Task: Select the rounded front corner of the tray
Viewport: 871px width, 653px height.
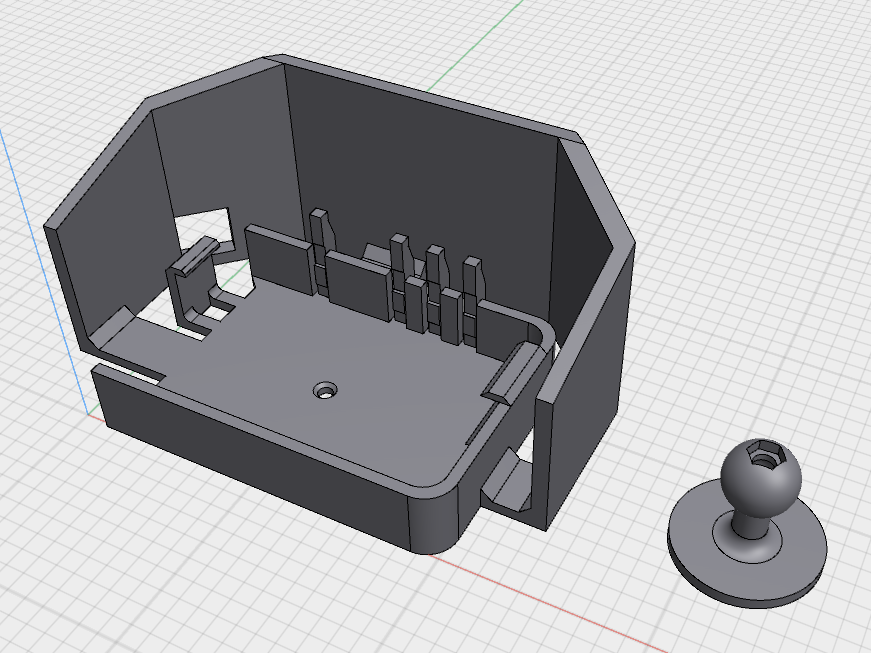Action: pyautogui.click(x=436, y=521)
